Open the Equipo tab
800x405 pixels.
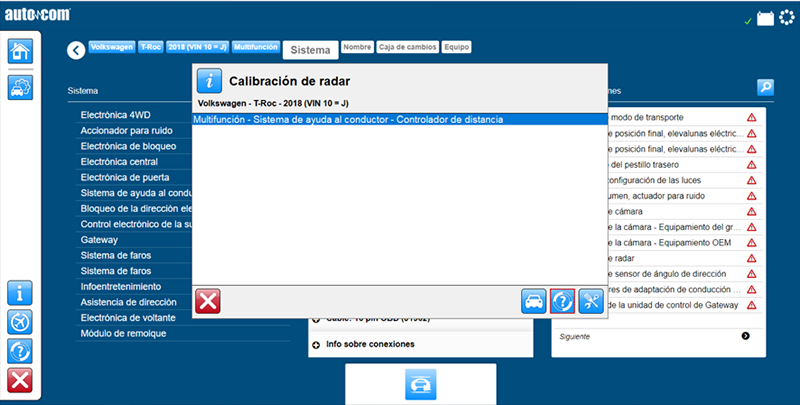456,47
